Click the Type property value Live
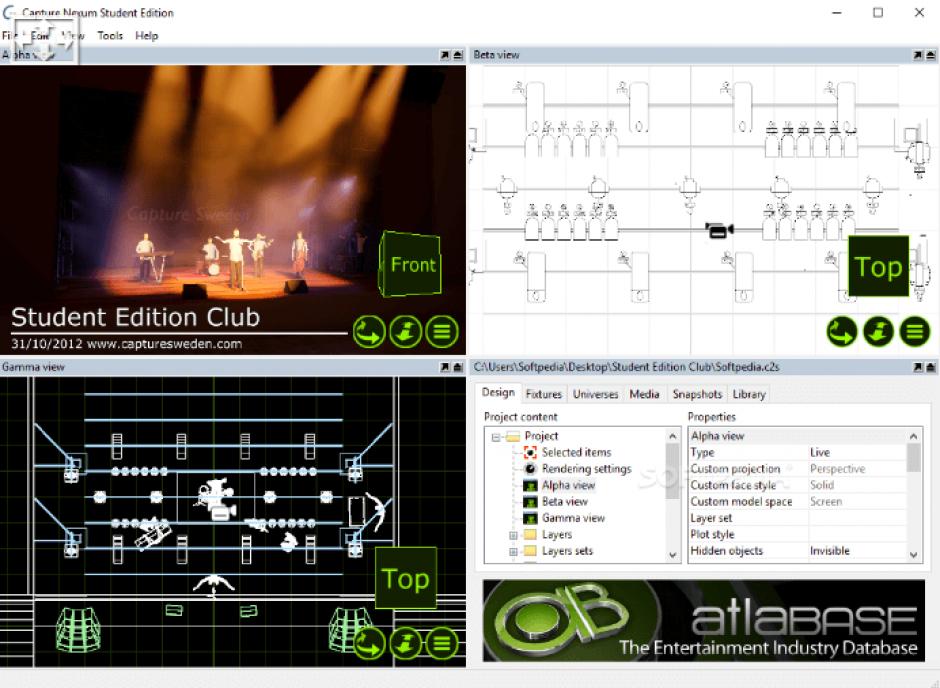 click(x=820, y=452)
